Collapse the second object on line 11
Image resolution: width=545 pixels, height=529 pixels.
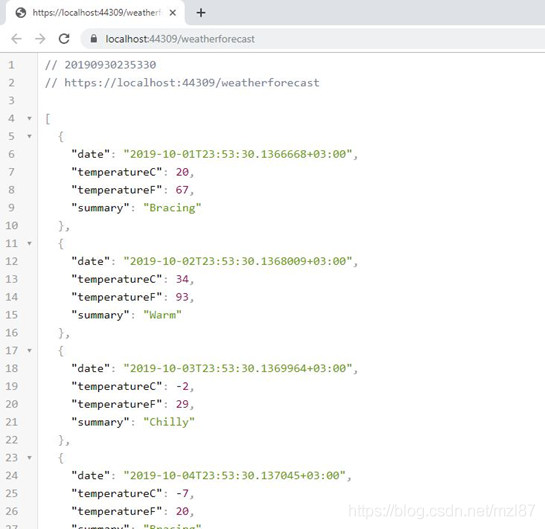point(30,243)
